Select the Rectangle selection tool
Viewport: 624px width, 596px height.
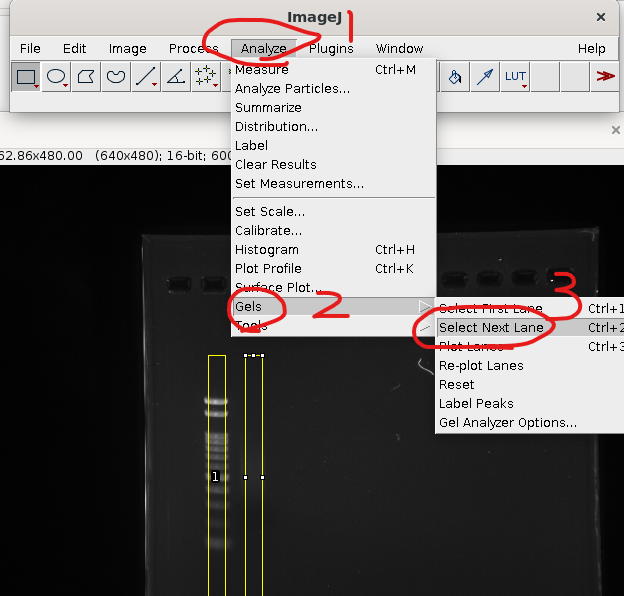[26, 76]
